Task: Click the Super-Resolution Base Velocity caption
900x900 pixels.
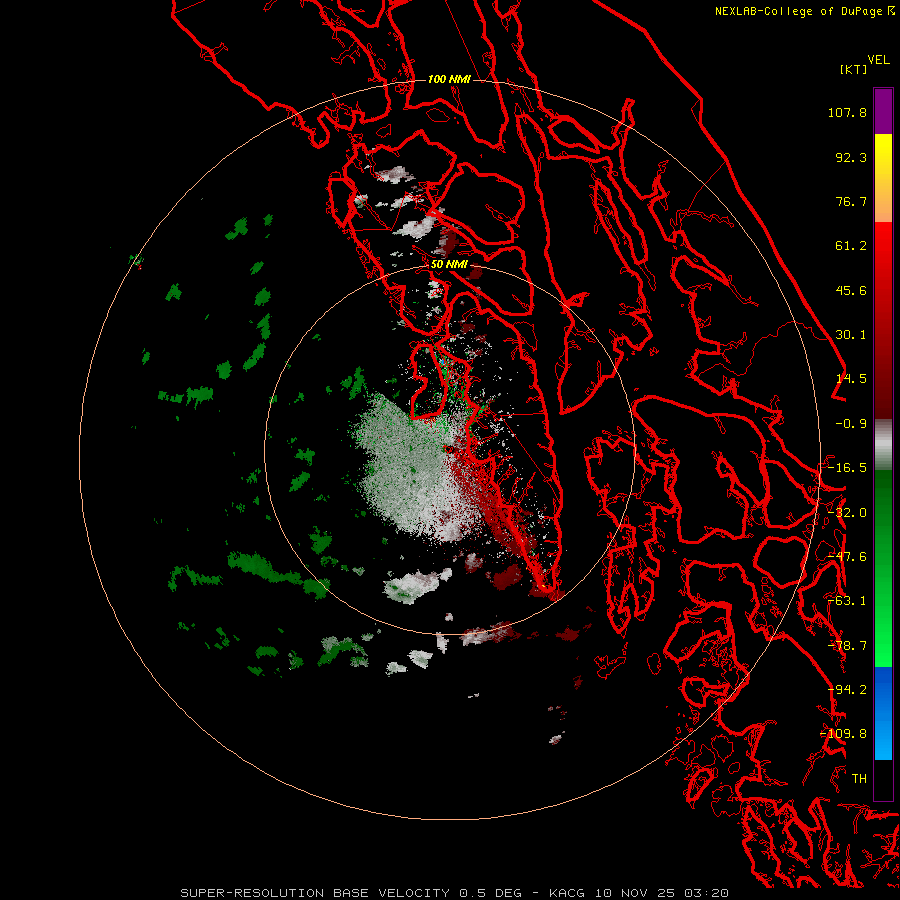Action: click(x=454, y=893)
